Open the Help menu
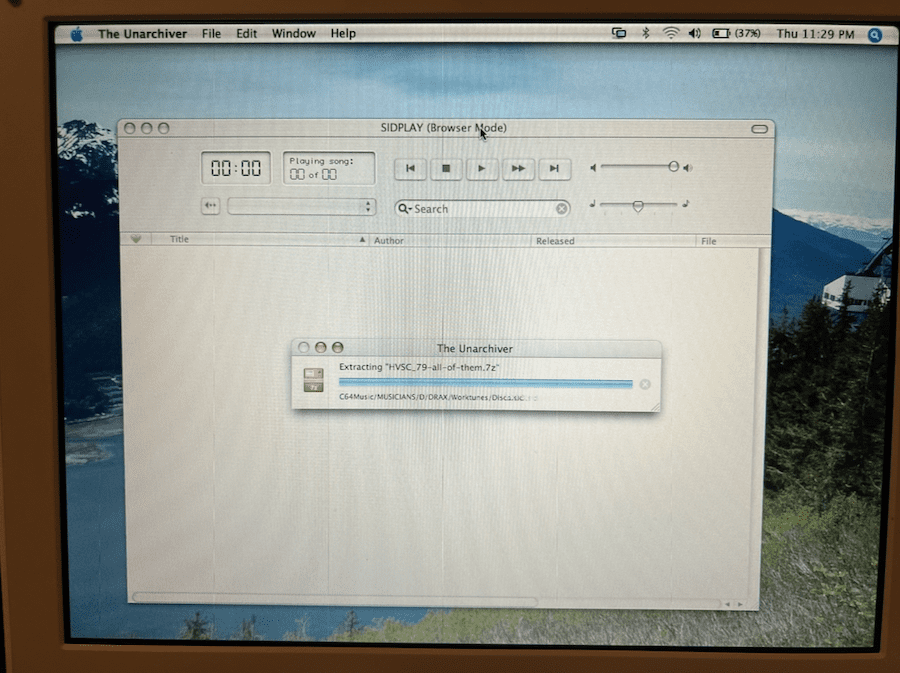Viewport: 900px width, 673px height. pos(343,34)
